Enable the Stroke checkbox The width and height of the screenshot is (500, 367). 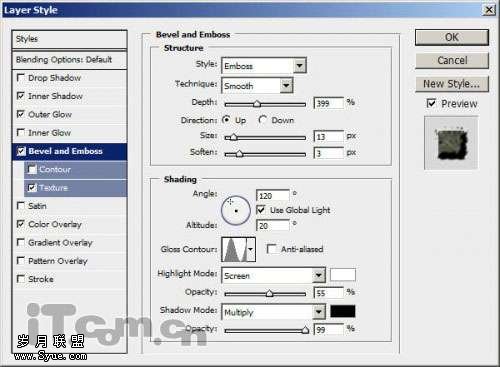[21, 279]
